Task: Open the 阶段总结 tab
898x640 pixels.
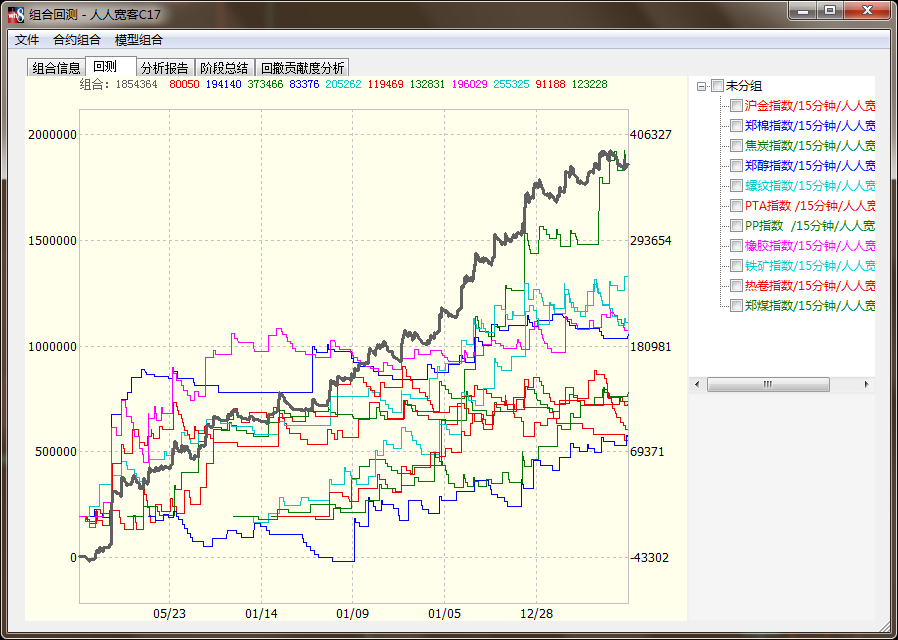Action: click(224, 68)
